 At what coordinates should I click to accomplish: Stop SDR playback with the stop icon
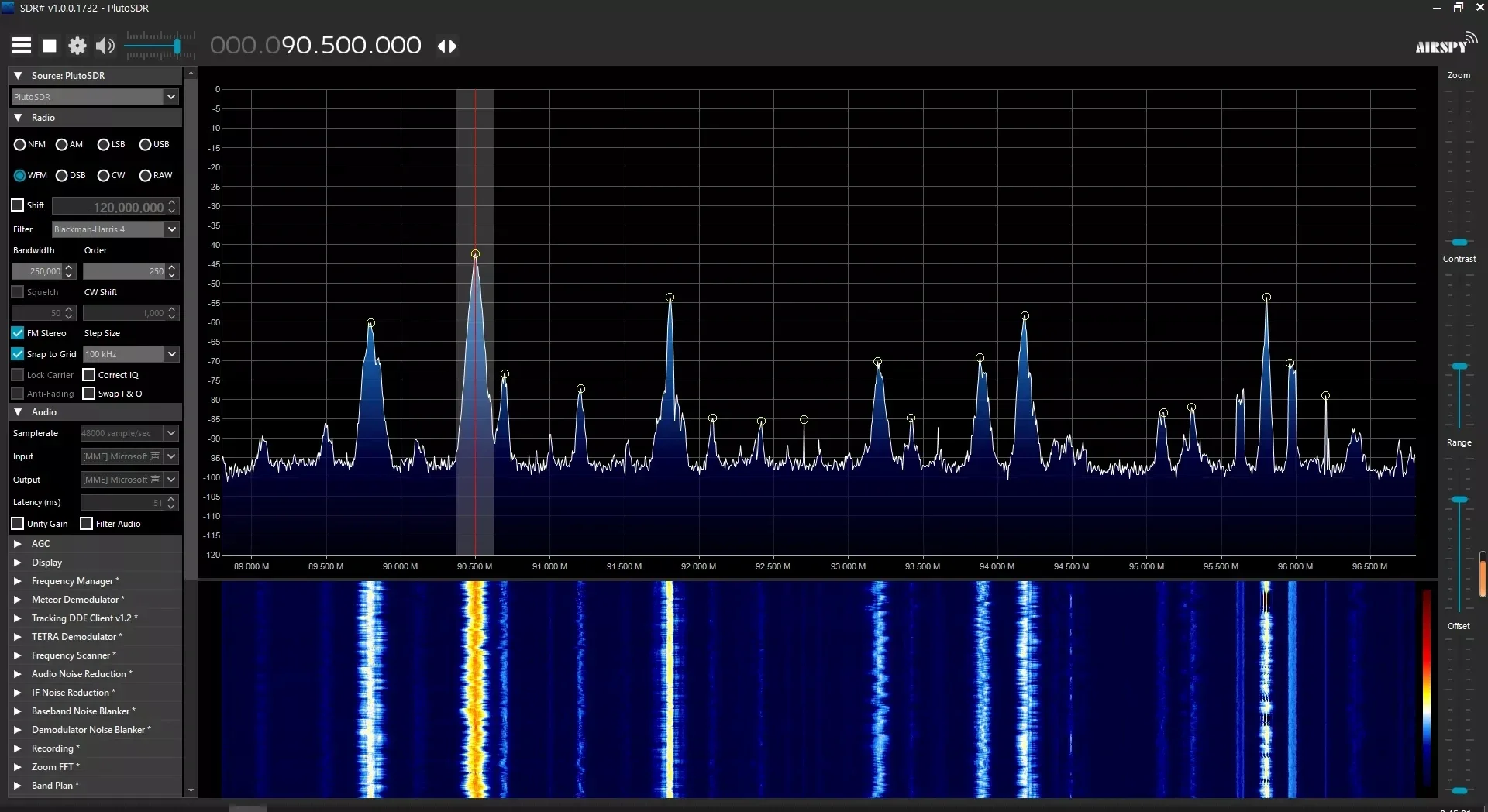[x=49, y=45]
